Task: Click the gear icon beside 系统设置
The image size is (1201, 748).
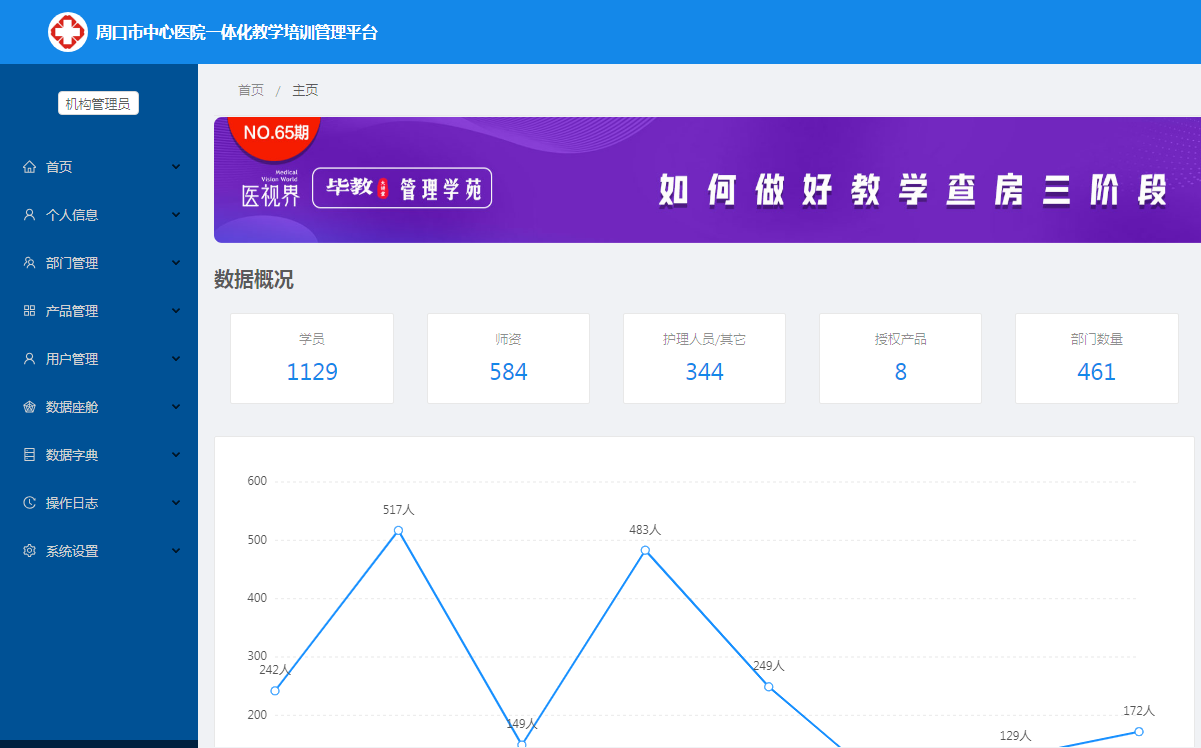Action: point(29,551)
